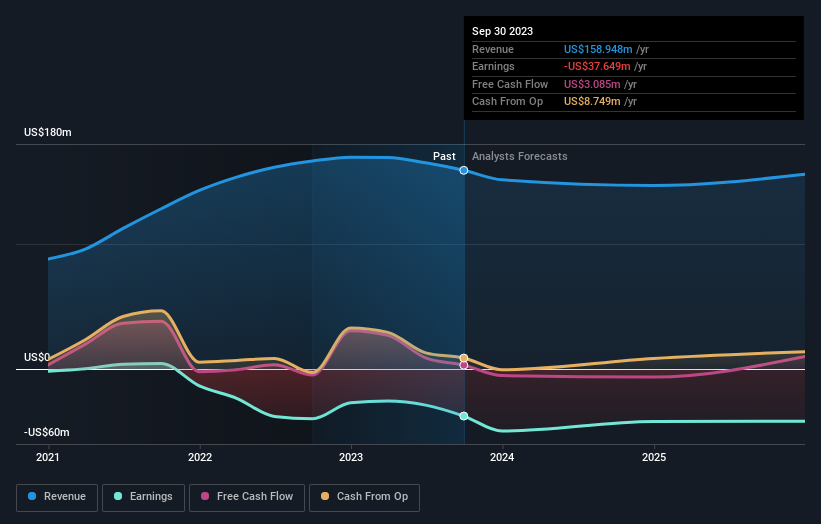The width and height of the screenshot is (821, 524).
Task: Click the teal dot in Earnings legend
Action: click(x=118, y=496)
